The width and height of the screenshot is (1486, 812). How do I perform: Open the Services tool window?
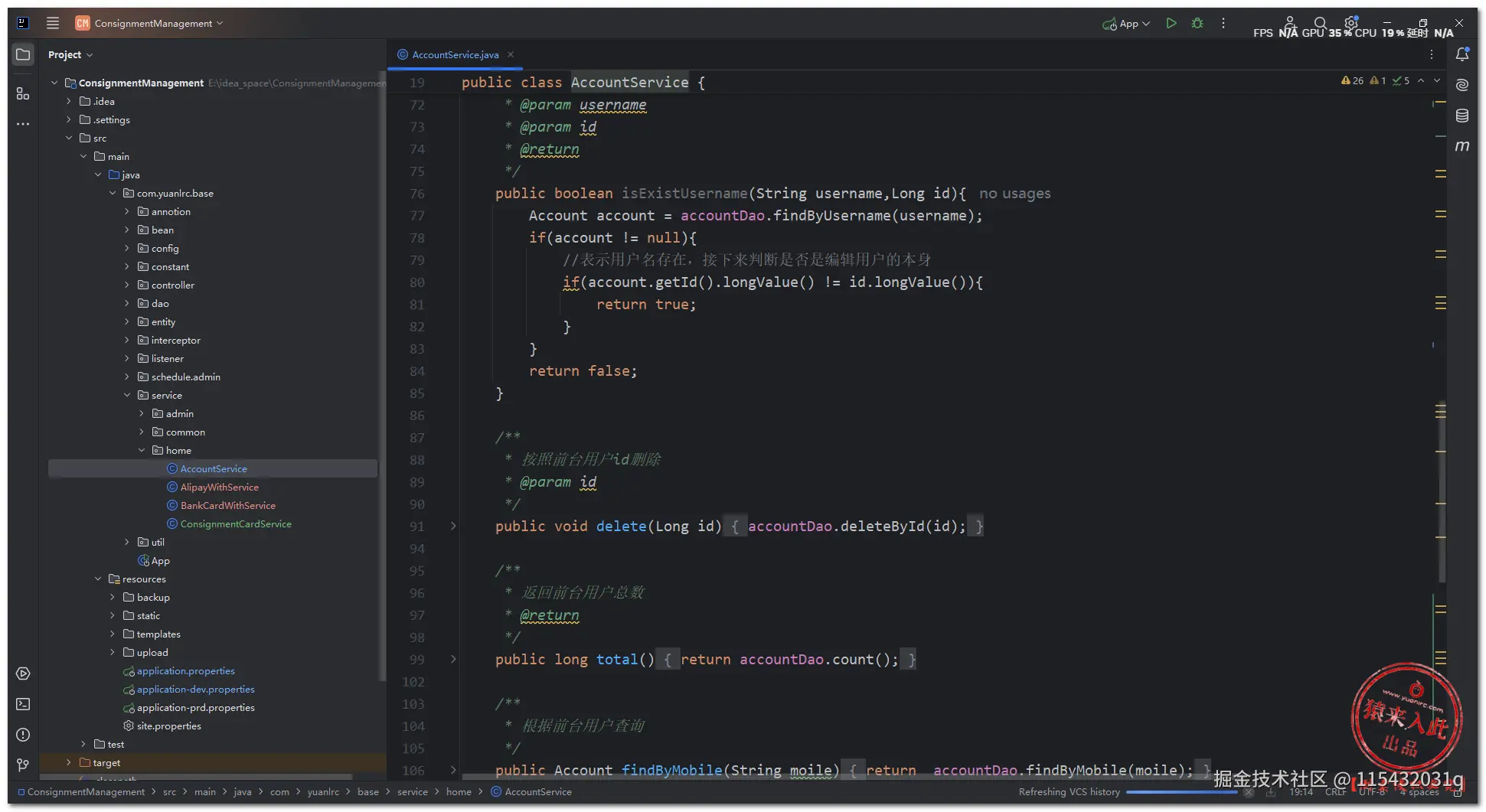pos(23,673)
